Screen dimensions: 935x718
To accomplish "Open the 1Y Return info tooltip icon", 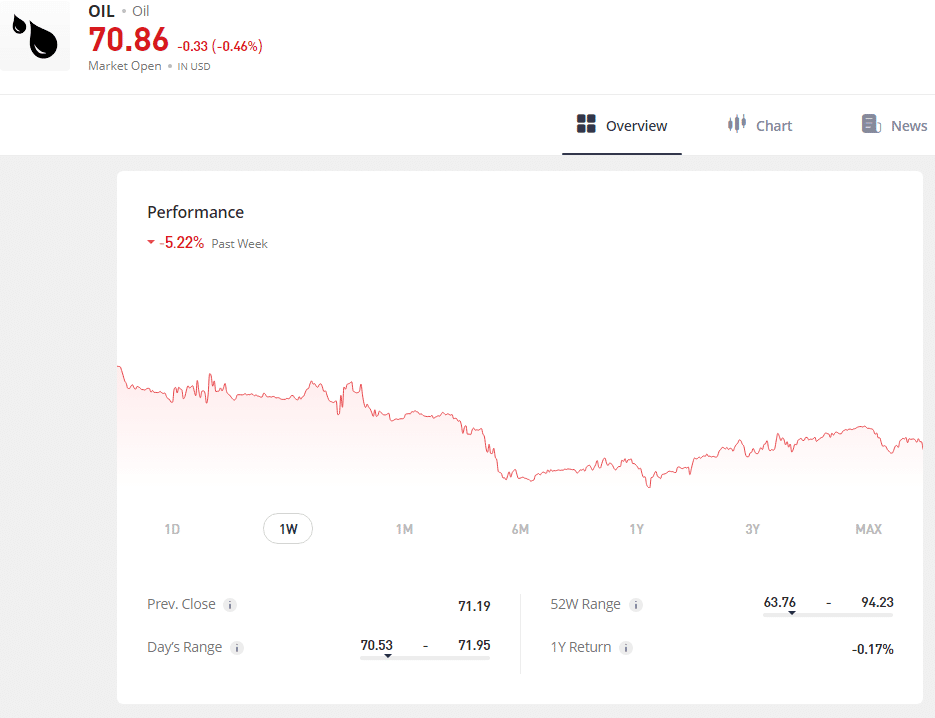I will point(626,648).
